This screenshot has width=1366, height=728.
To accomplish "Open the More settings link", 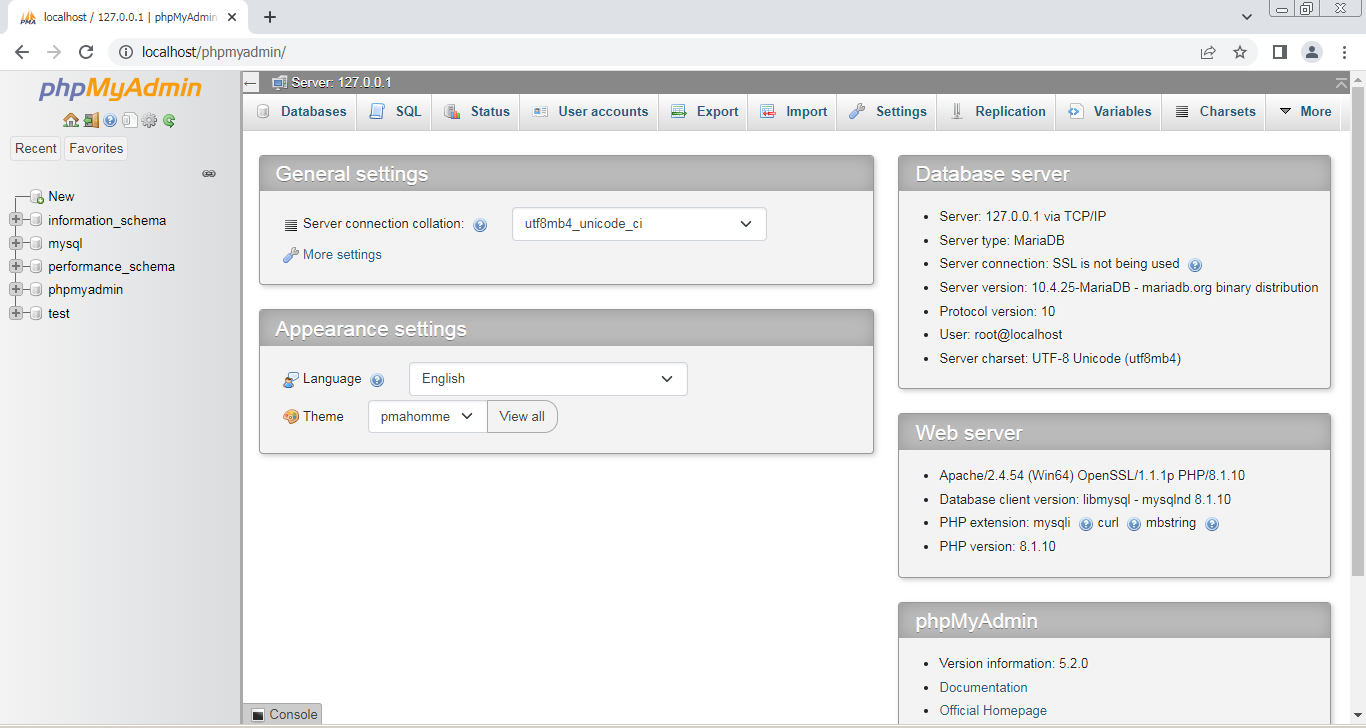I will tap(342, 255).
